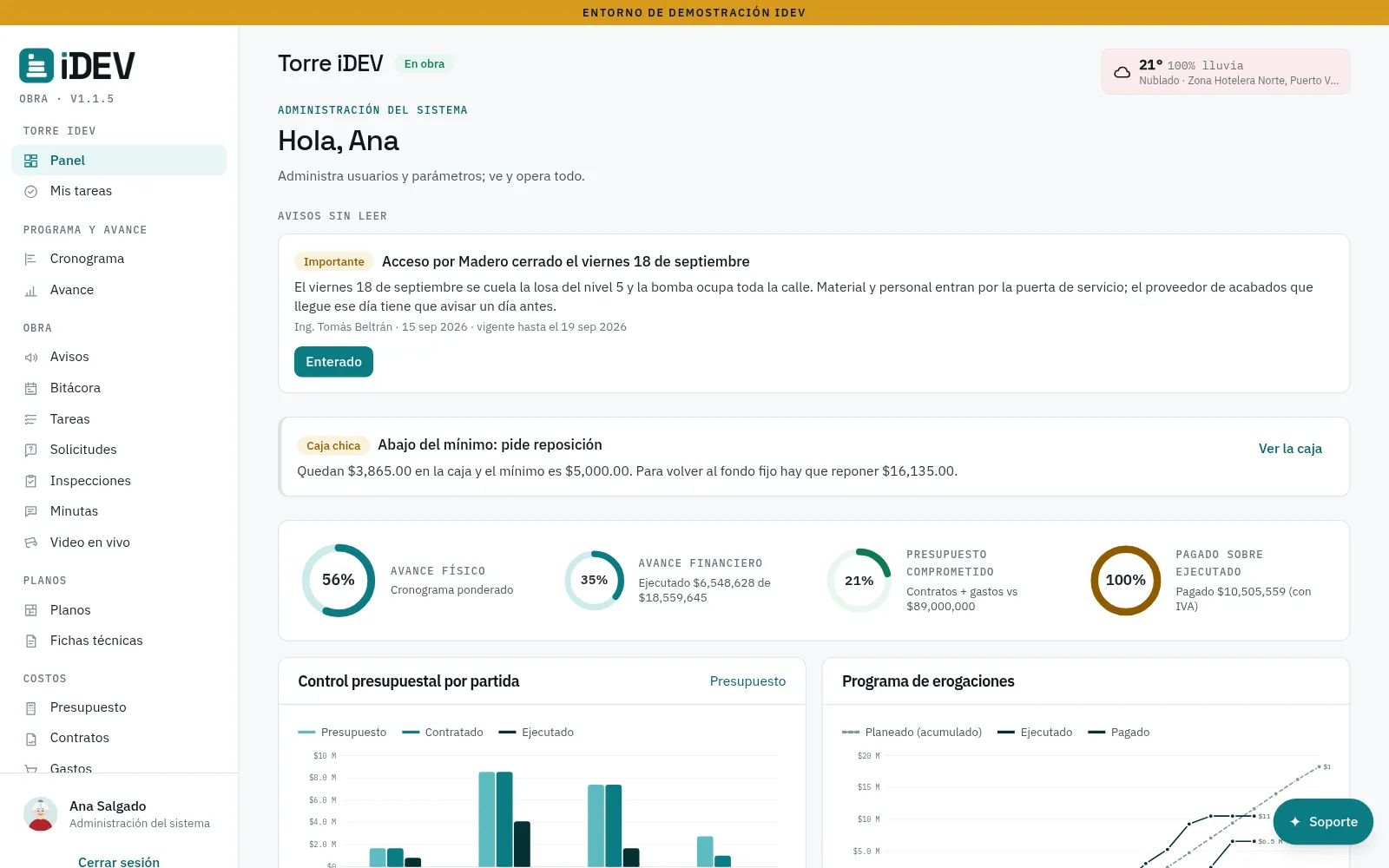Click the Cronograma gantt icon
Screen dimensions: 1389x868
point(31,260)
